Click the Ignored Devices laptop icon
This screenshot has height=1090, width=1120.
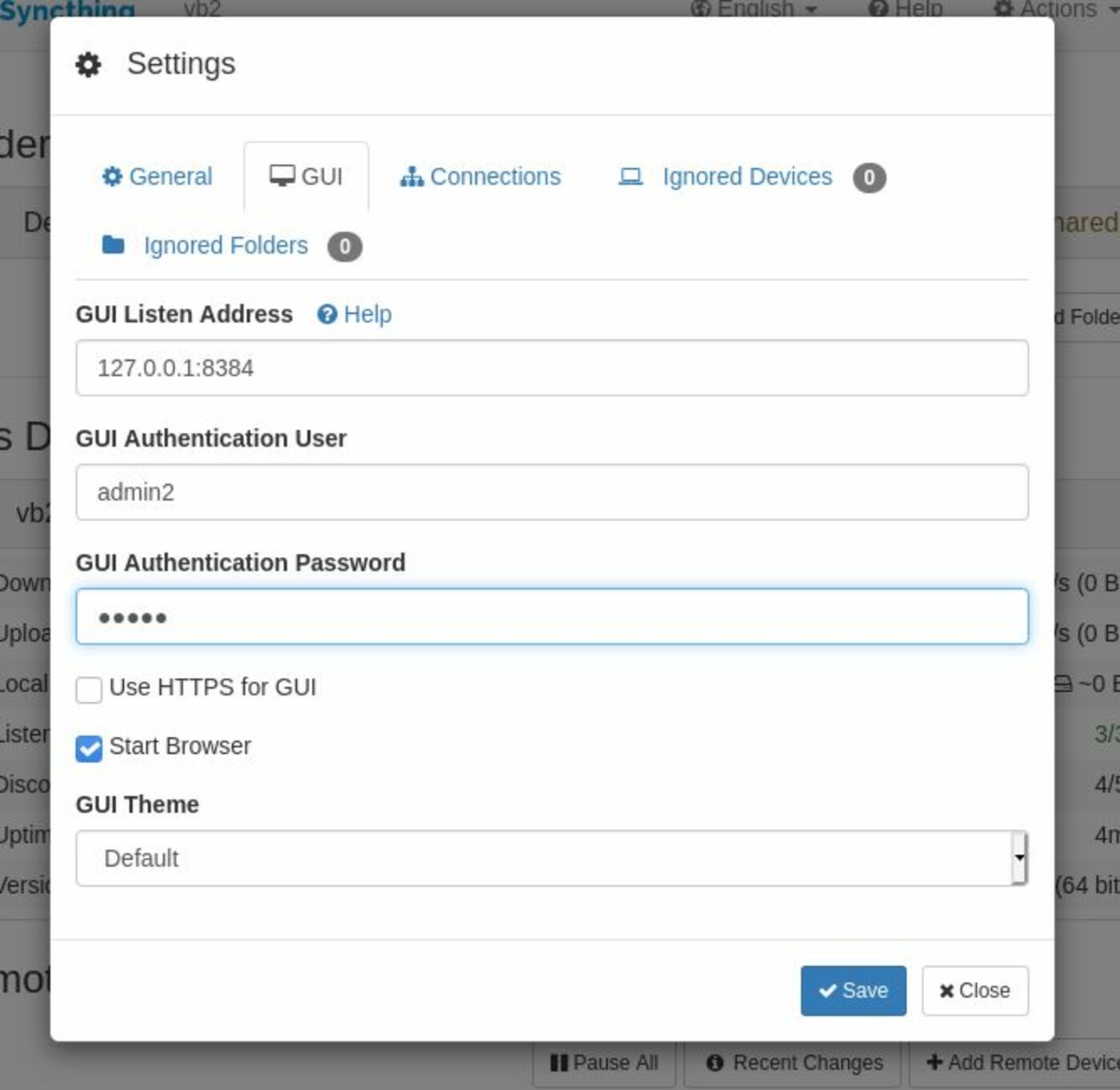[x=631, y=176]
